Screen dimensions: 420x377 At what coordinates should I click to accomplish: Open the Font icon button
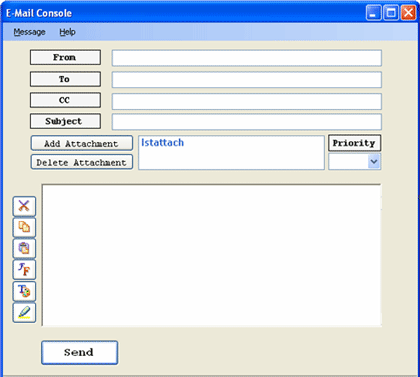pos(24,270)
